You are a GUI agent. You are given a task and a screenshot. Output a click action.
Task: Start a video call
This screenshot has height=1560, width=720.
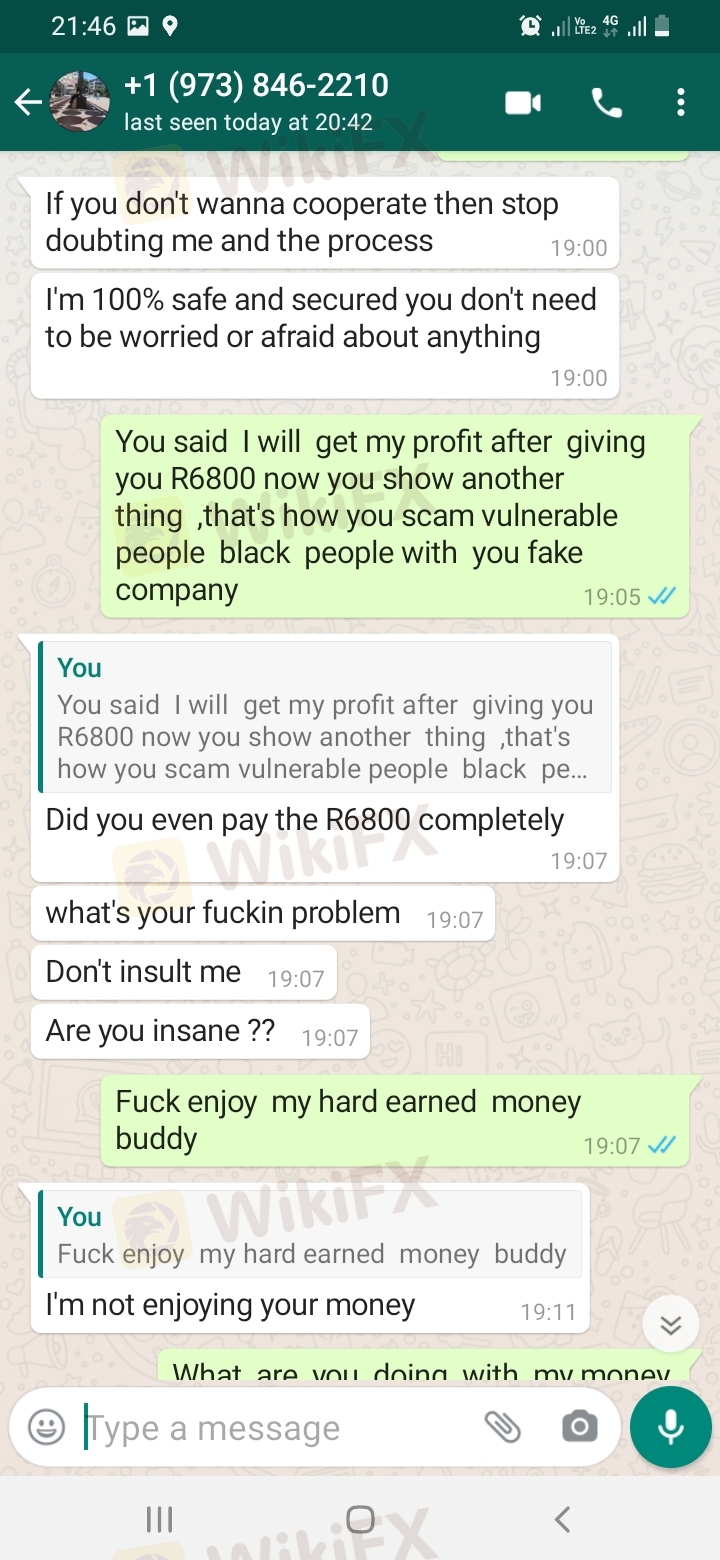pyautogui.click(x=523, y=103)
